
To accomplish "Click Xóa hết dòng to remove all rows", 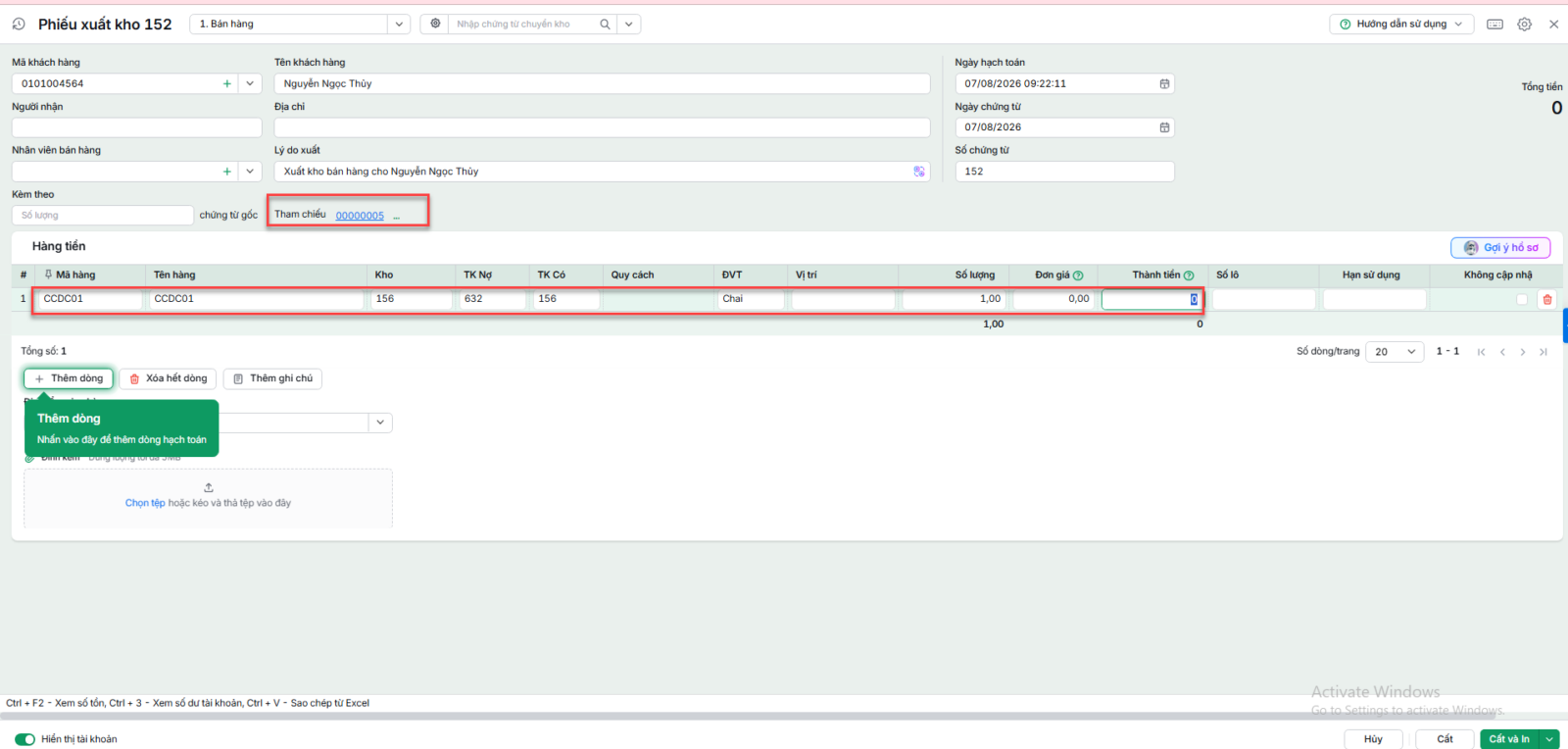I will coord(169,378).
